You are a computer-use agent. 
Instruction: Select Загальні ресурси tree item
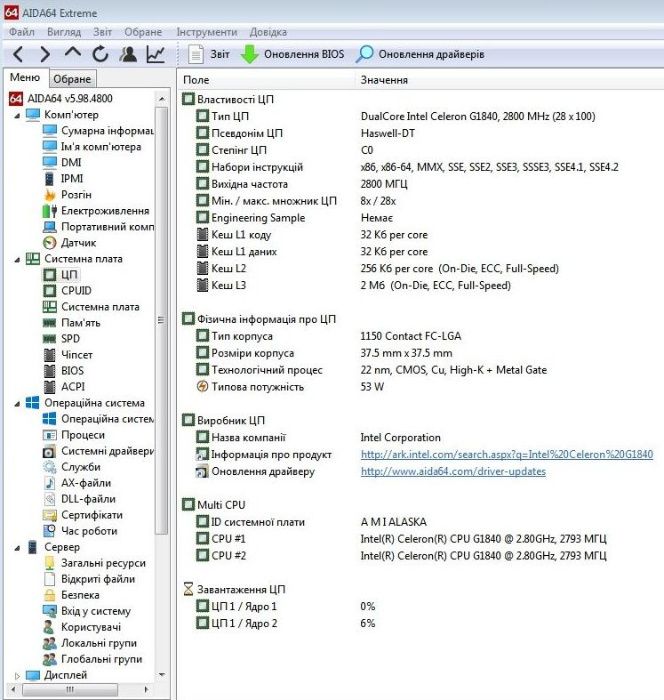click(94, 563)
